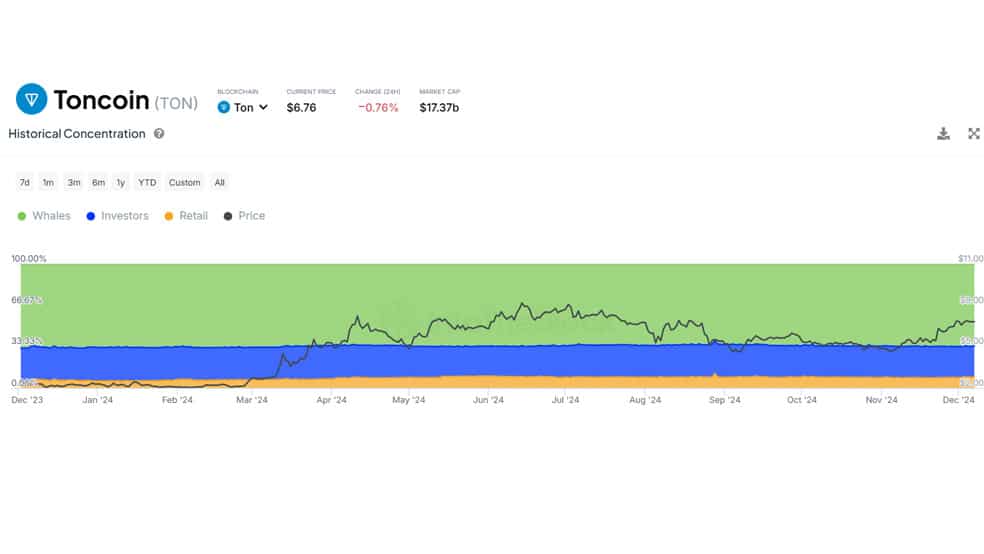
Task: Expand the chart to fullscreen
Action: coord(973,134)
